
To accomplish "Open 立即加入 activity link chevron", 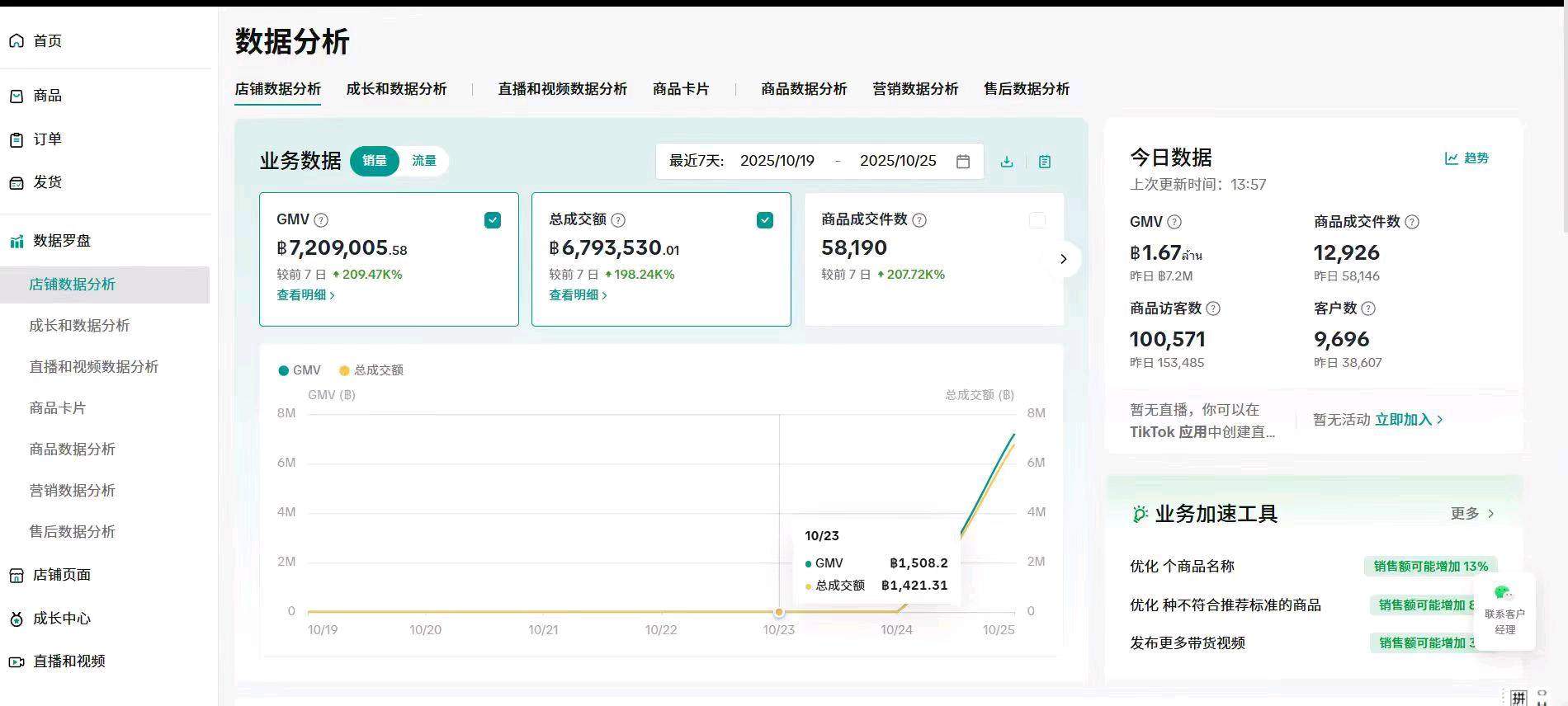I will tap(1440, 420).
